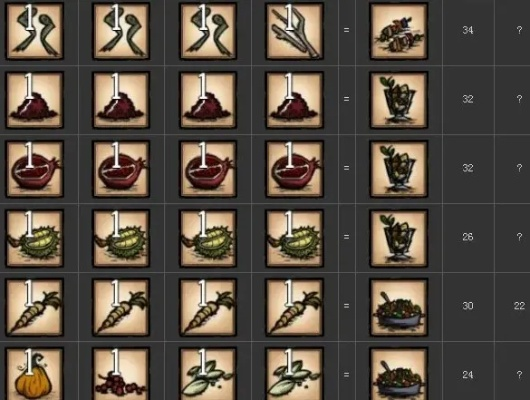The height and width of the screenshot is (400, 530).
Task: Click the twigs ingredient icon in first row
Action: (x=295, y=31)
